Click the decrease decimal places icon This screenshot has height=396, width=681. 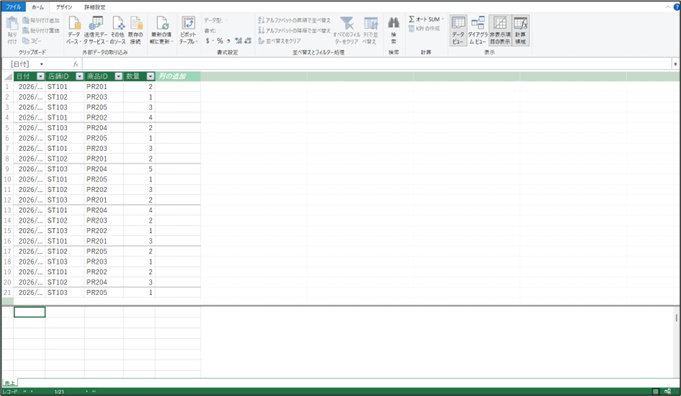(x=248, y=41)
